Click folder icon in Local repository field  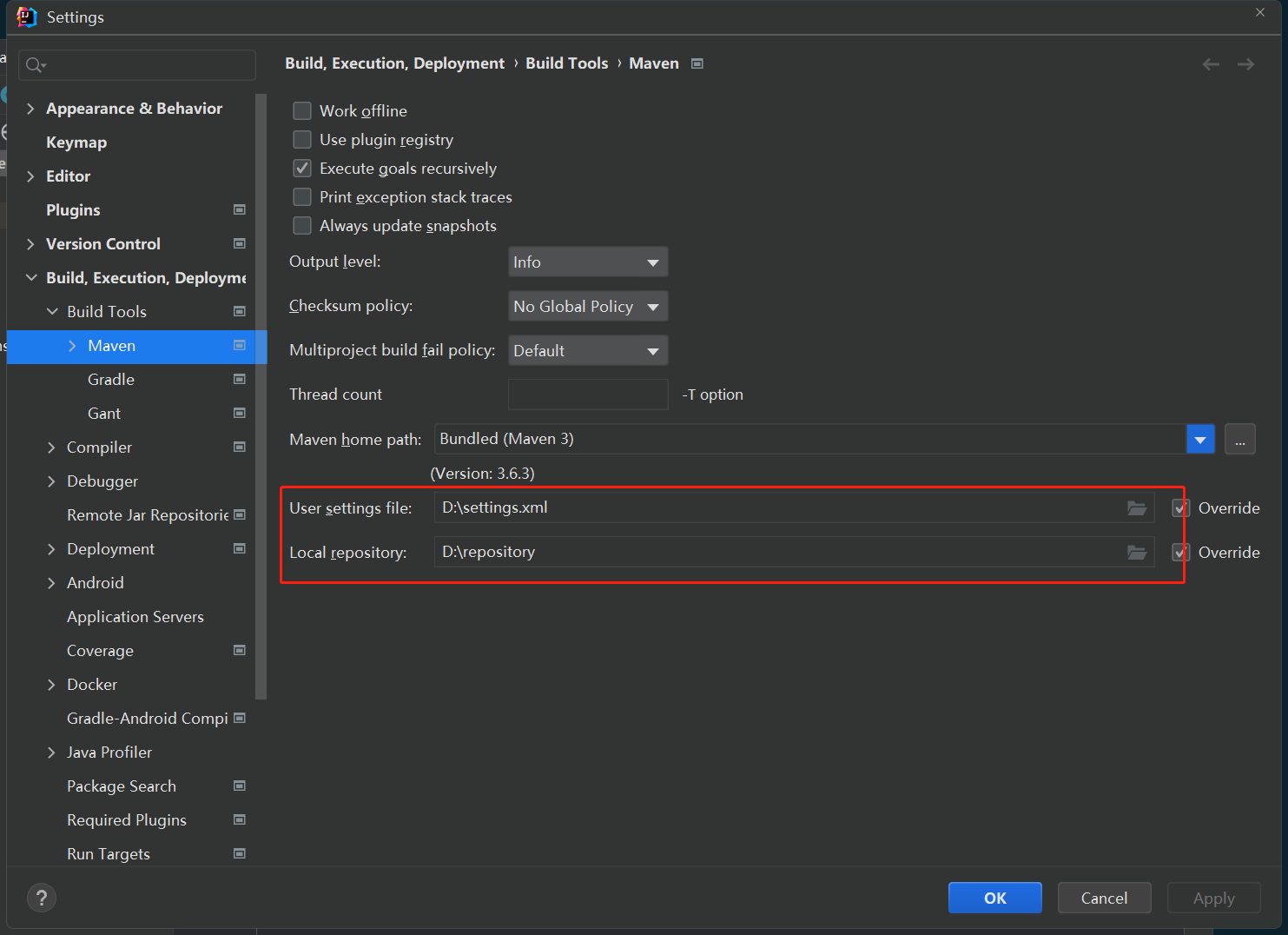point(1136,553)
